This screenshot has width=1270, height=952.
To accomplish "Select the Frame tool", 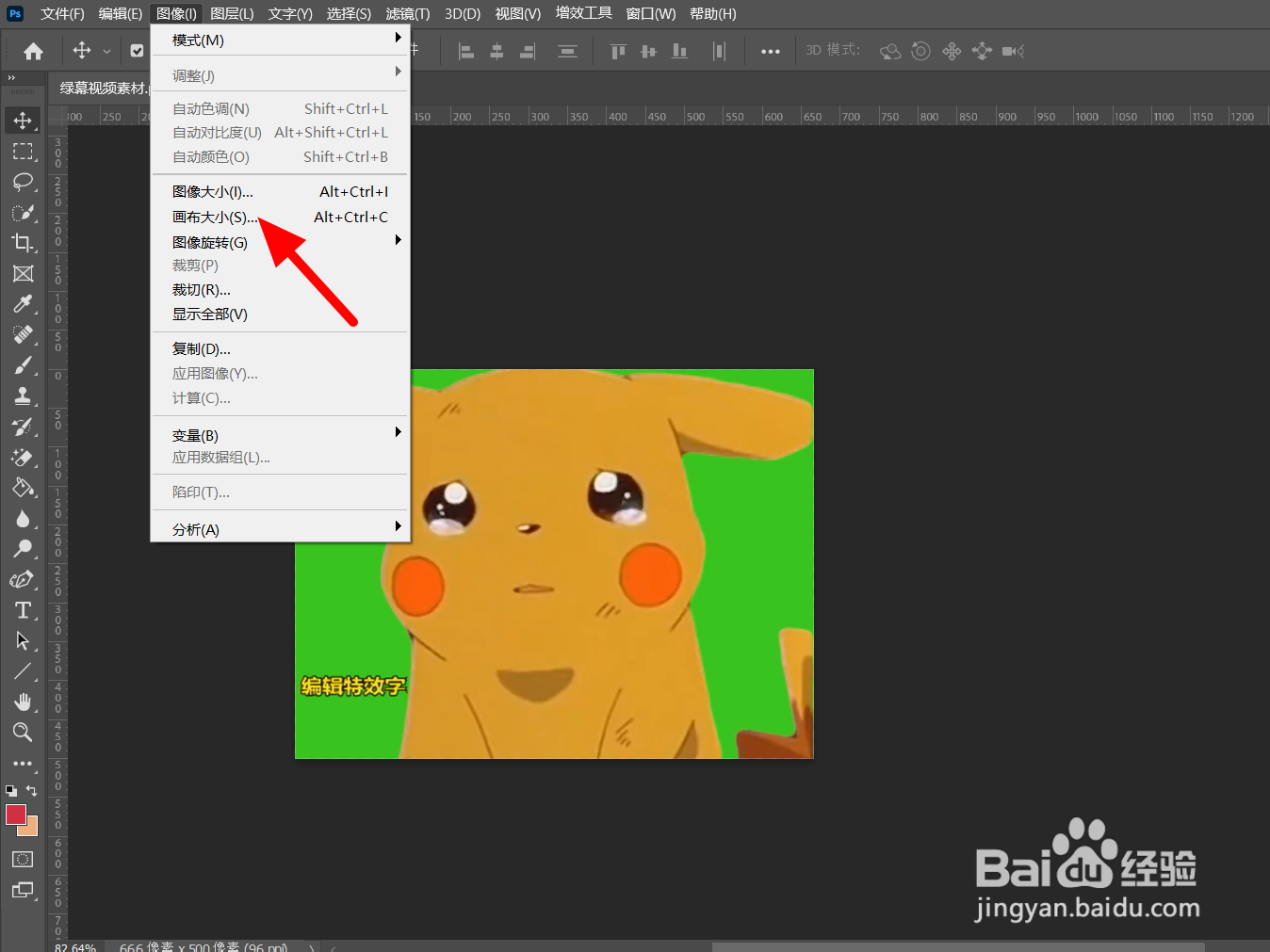I will (23, 274).
